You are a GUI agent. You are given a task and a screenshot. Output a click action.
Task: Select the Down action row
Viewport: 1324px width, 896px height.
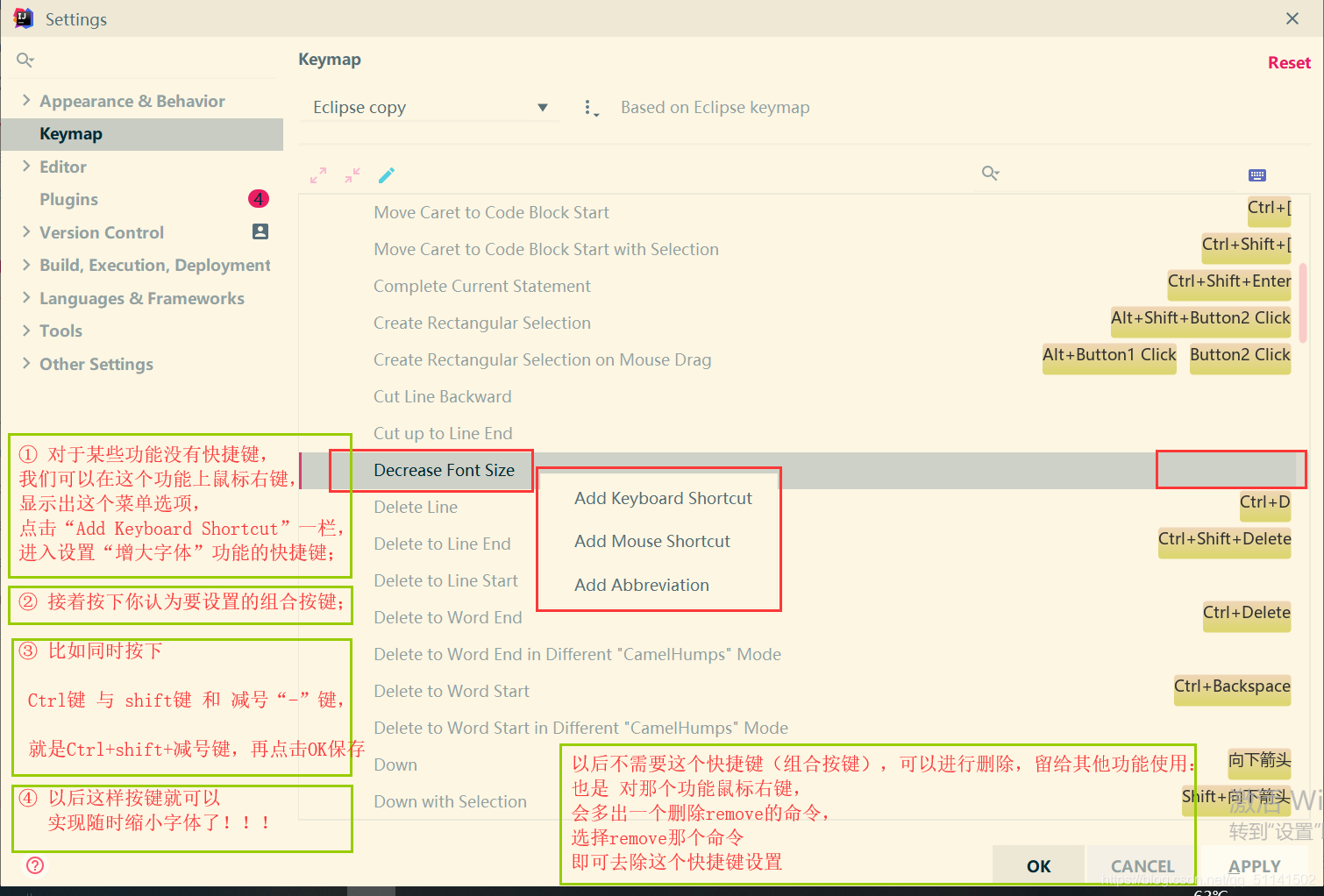(395, 764)
